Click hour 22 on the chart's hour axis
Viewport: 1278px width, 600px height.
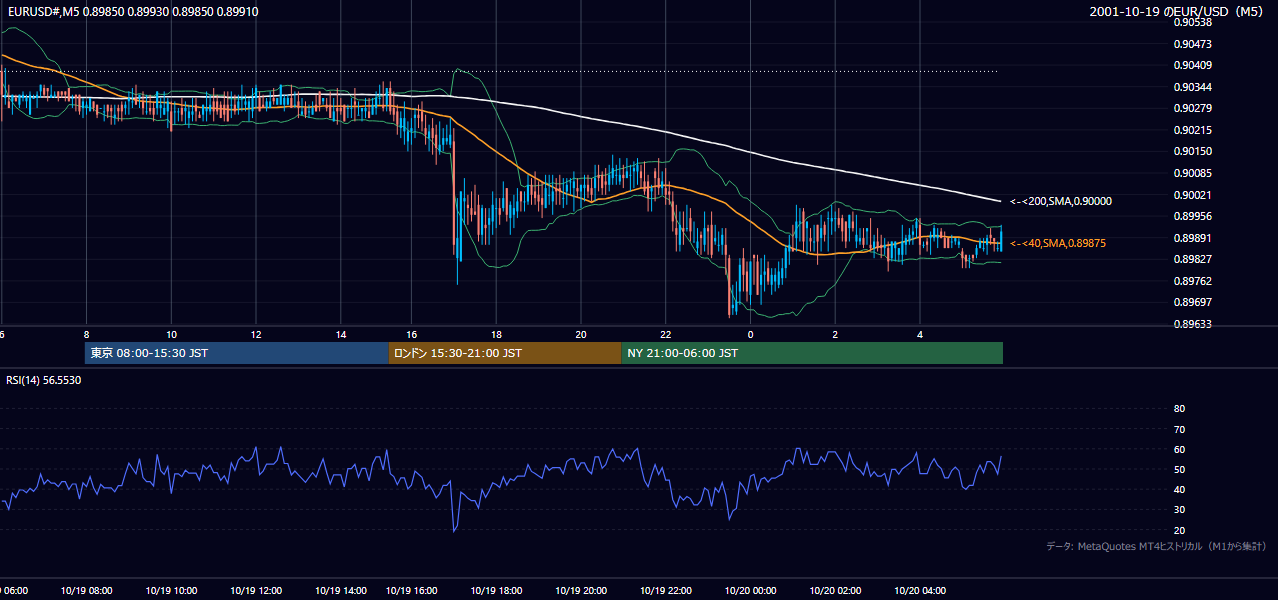[x=666, y=334]
